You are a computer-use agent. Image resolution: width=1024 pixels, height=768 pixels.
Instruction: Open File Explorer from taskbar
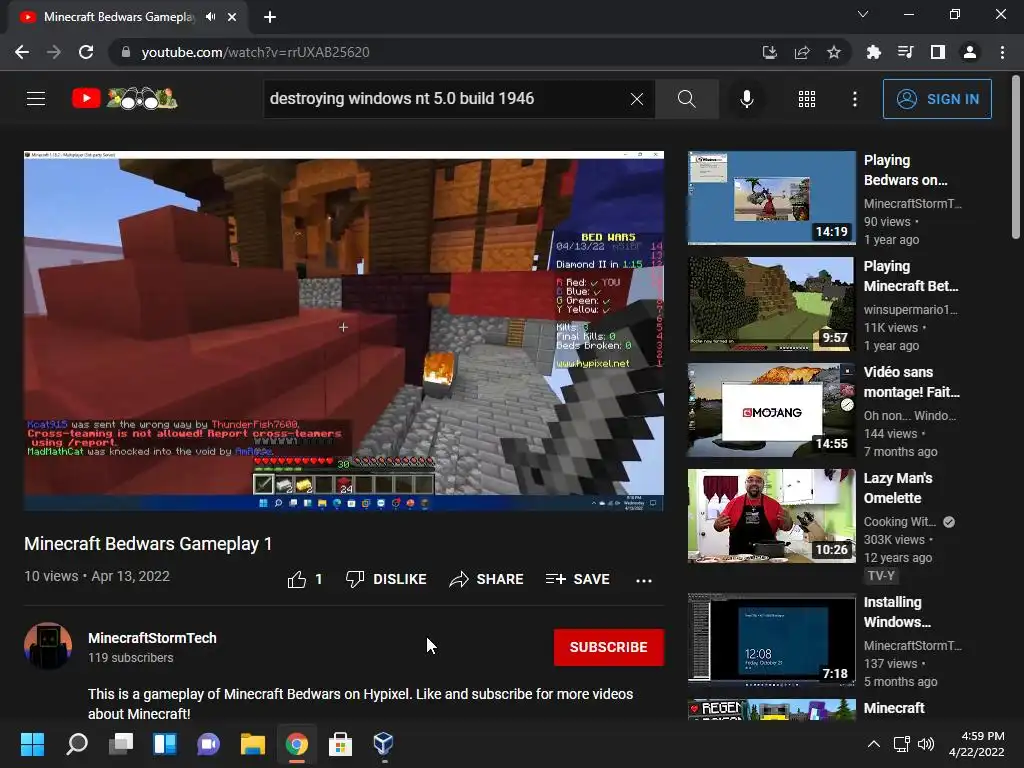click(x=253, y=744)
